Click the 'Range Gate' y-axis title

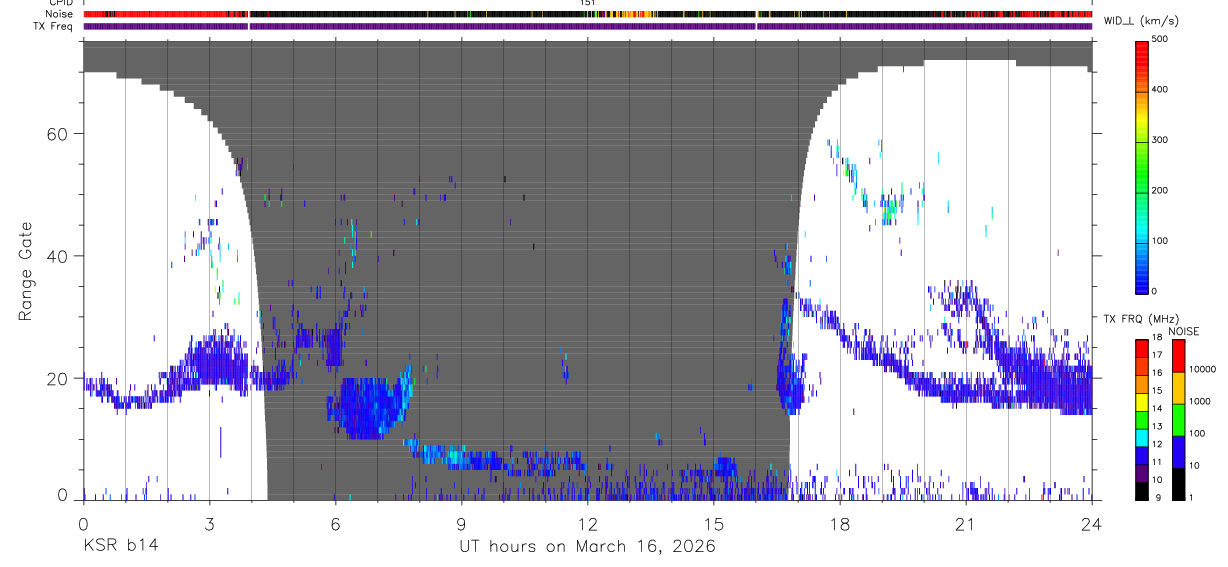point(27,272)
